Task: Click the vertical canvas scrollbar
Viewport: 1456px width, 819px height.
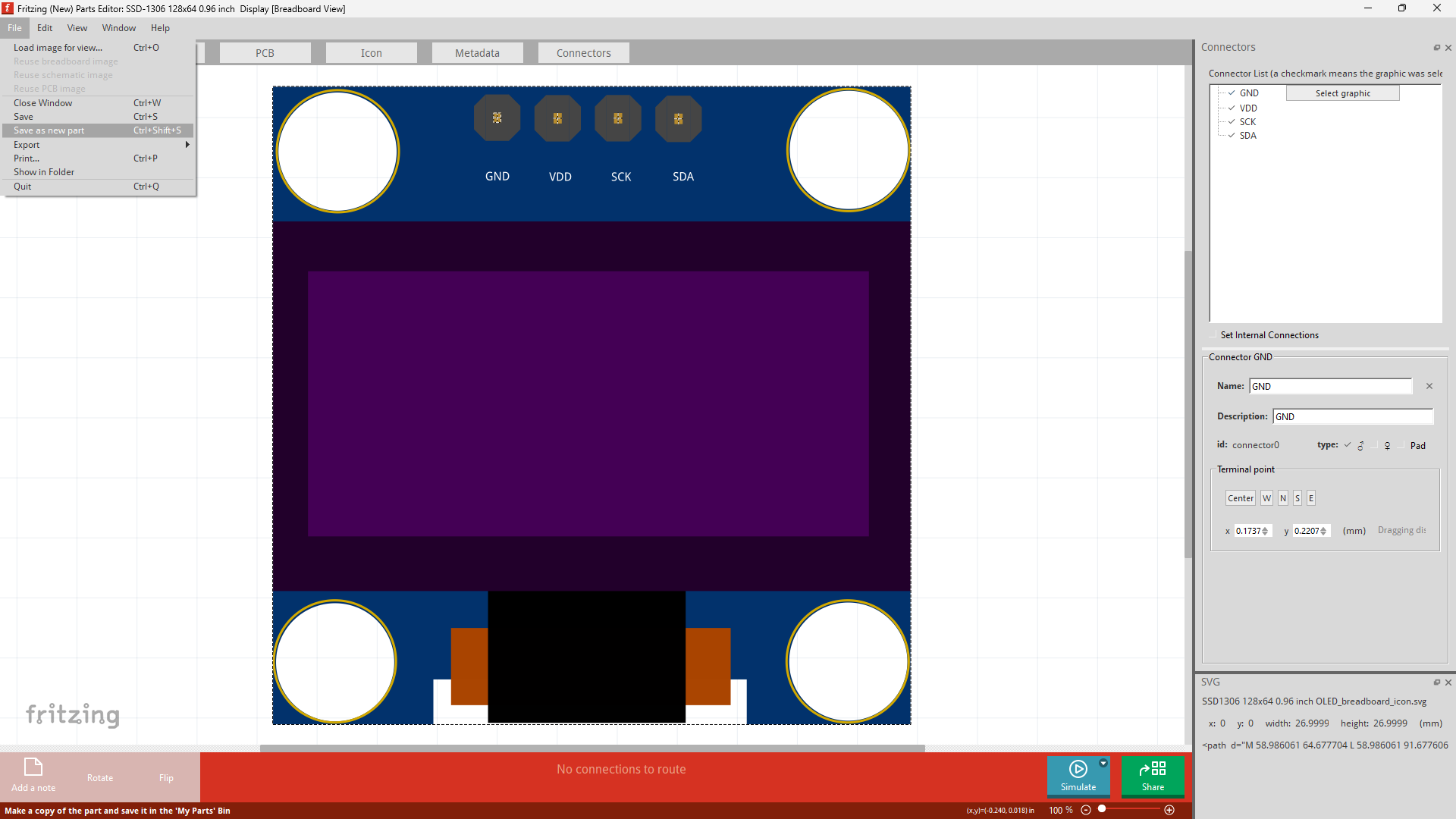Action: tap(1188, 405)
